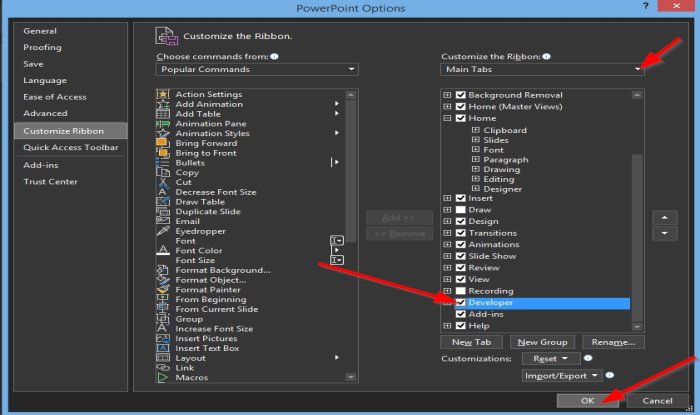Enable the Draw tab checkbox
700x415 pixels.
[x=461, y=210]
